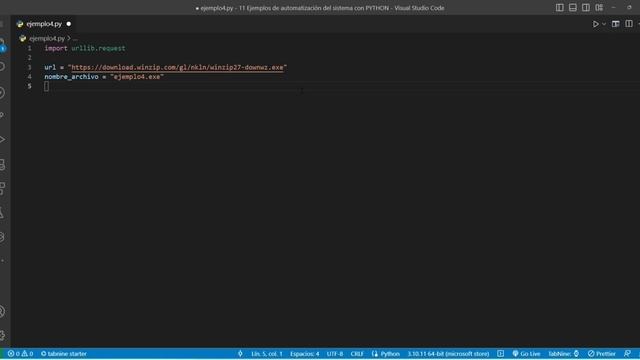Expand the breadcrumb ellipsis symbol list
640x360 pixels.
click(75, 38)
